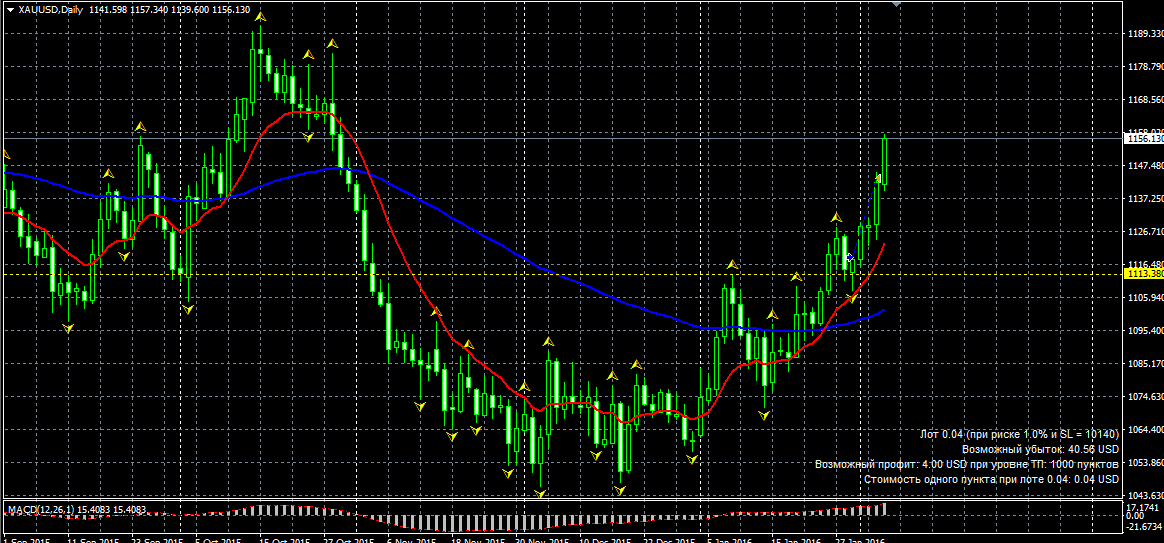Click the -21.6734 MACD scale value
Viewport: 1164px width, 543px height.
tap(1143, 527)
